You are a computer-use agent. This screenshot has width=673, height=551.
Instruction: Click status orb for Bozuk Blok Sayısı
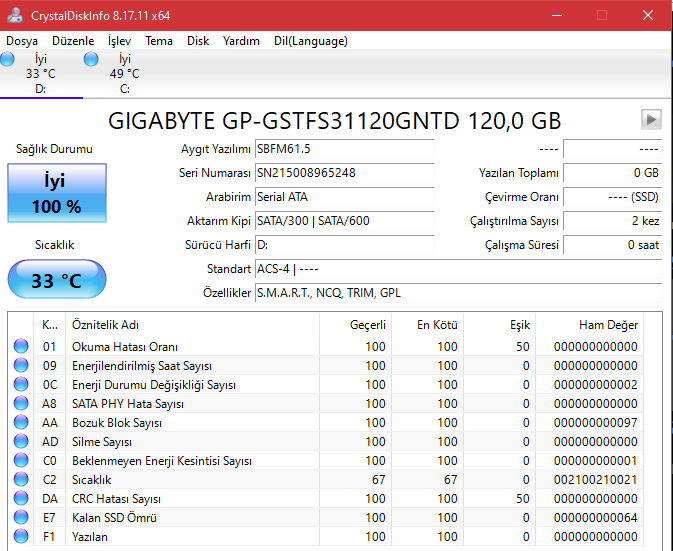(21, 422)
